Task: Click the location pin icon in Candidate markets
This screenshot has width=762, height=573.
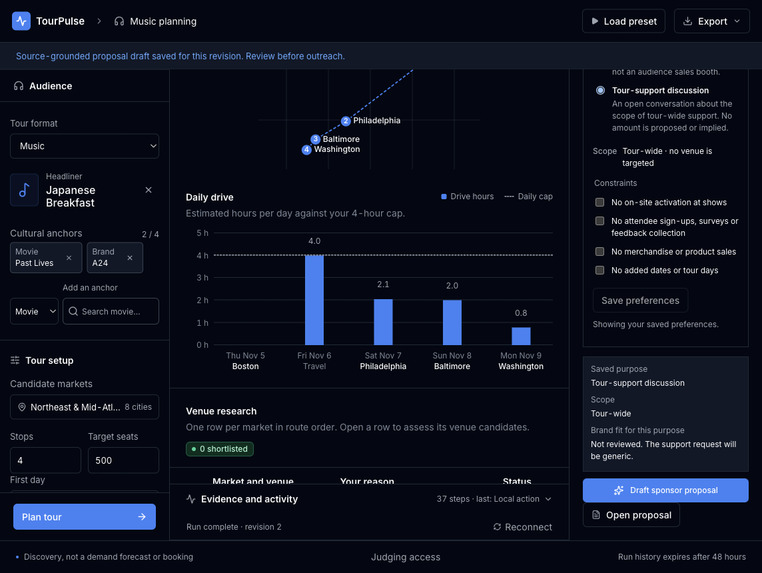Action: click(22, 407)
